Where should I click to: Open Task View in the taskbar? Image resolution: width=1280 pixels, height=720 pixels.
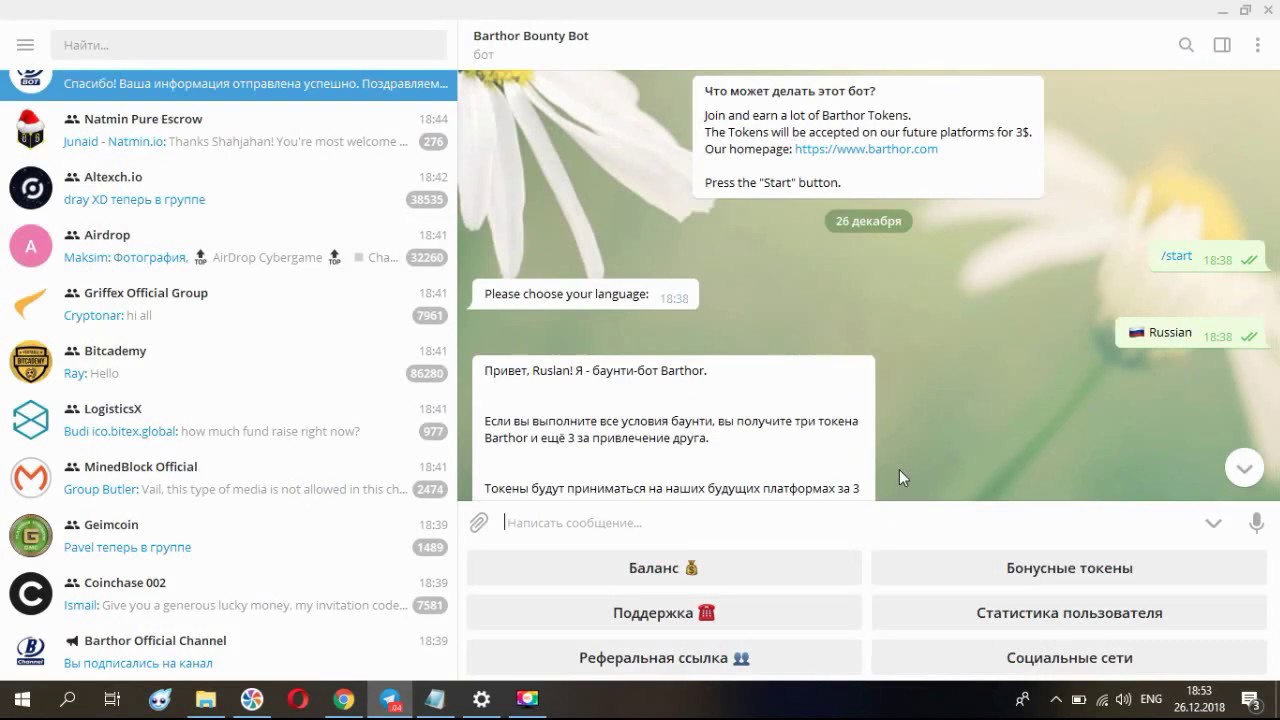(113, 700)
